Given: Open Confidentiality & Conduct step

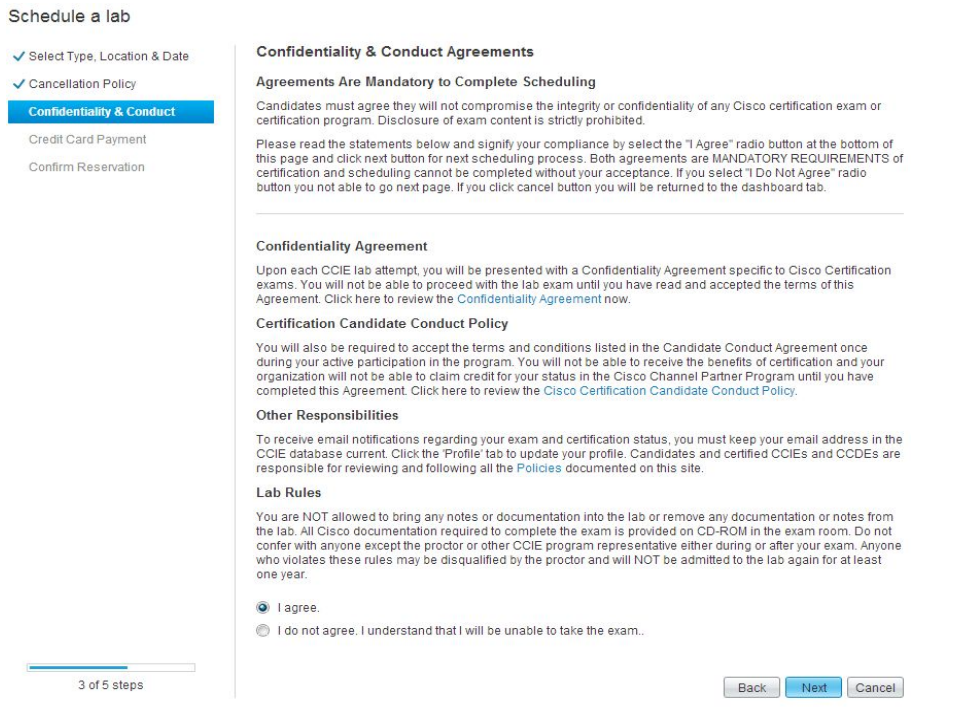Looking at the screenshot, I should point(110,112).
